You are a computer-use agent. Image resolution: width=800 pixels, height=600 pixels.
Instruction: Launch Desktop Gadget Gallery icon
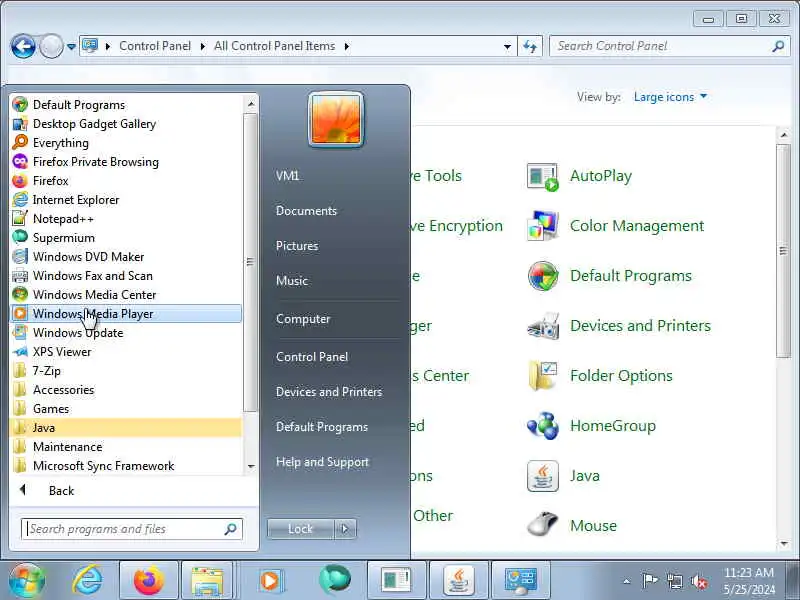(x=20, y=123)
